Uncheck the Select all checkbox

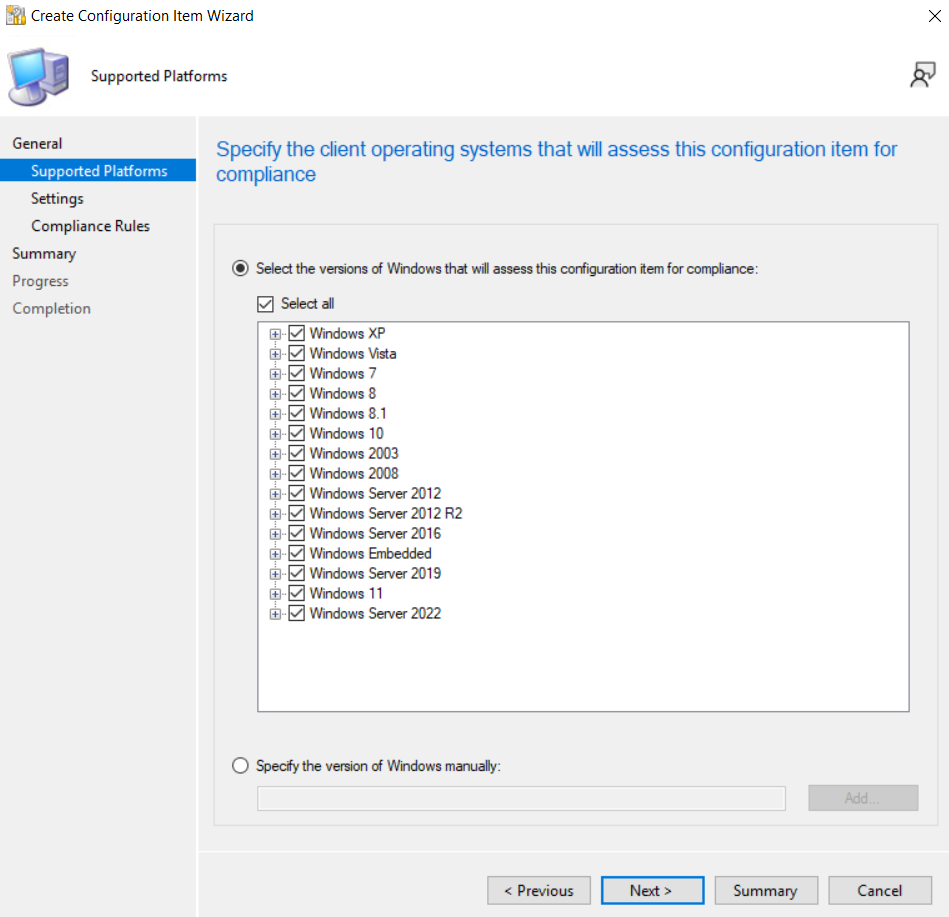pos(265,304)
